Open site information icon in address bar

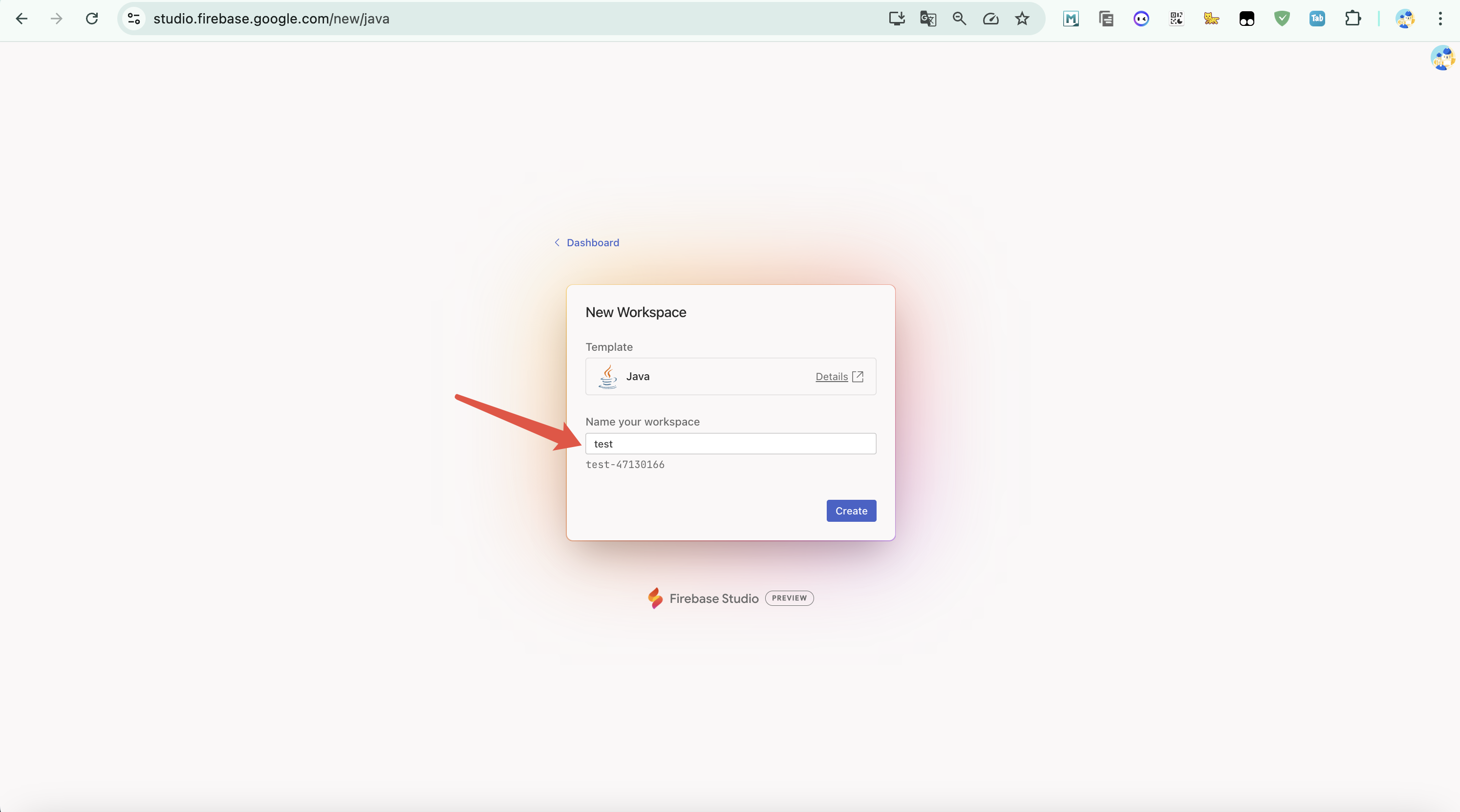134,19
